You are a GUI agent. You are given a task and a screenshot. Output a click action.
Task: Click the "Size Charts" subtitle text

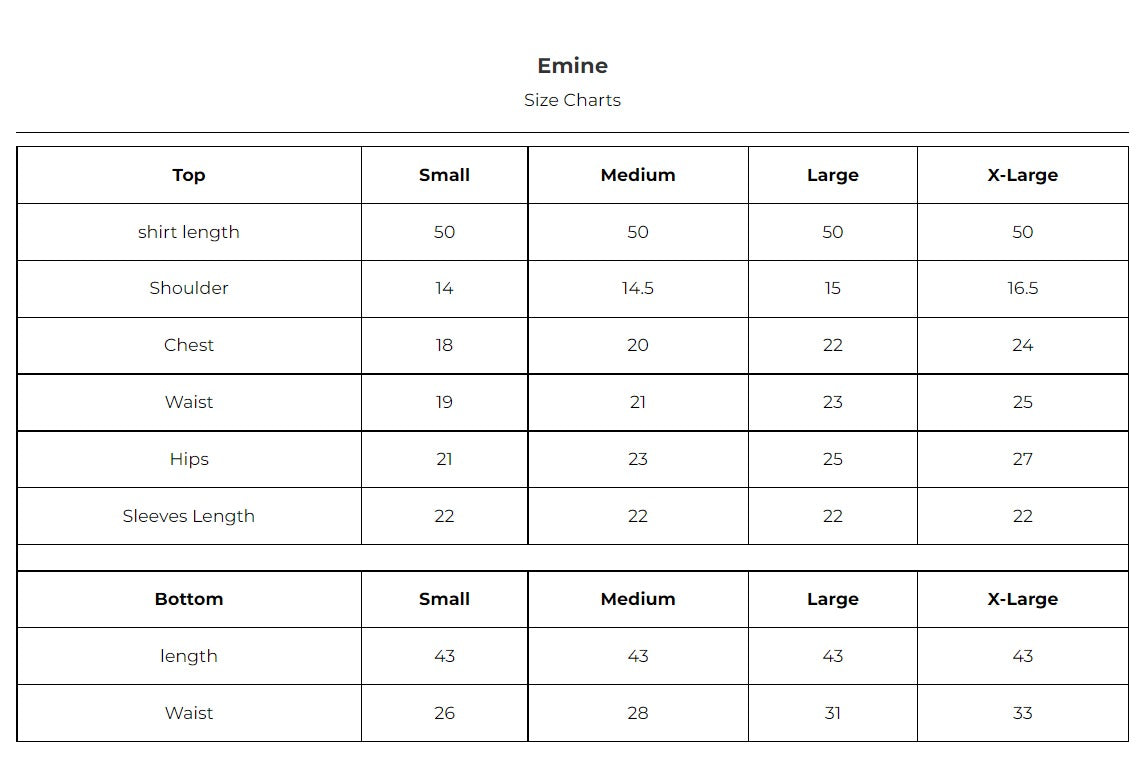click(x=572, y=100)
